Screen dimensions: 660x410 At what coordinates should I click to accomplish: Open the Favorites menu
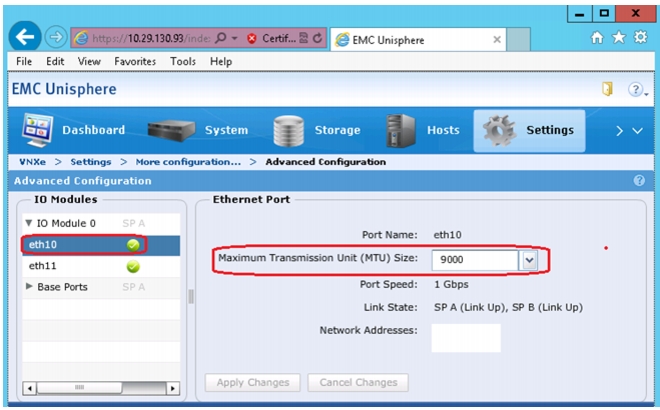(x=135, y=61)
